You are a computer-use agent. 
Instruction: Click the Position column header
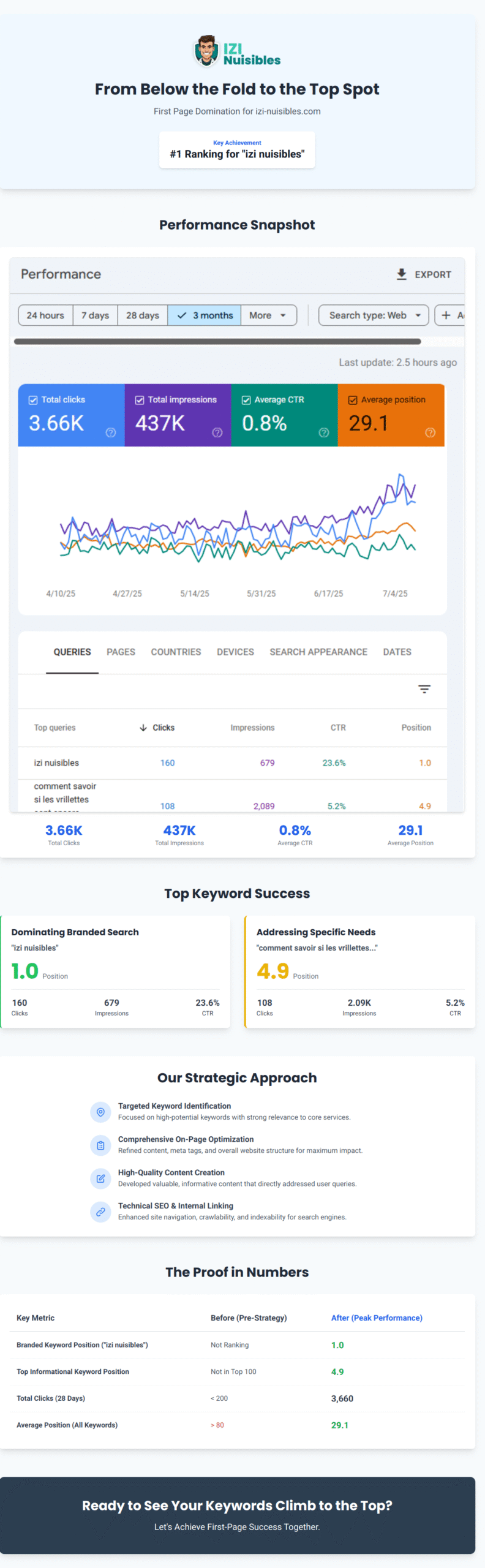pyautogui.click(x=416, y=728)
